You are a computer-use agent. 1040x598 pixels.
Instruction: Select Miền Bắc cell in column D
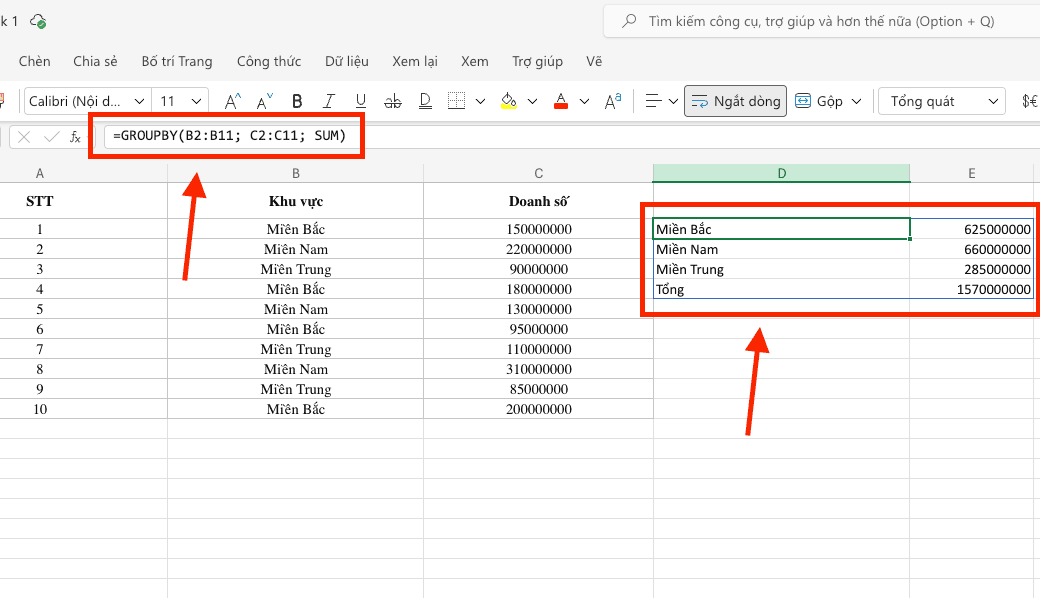tap(781, 229)
